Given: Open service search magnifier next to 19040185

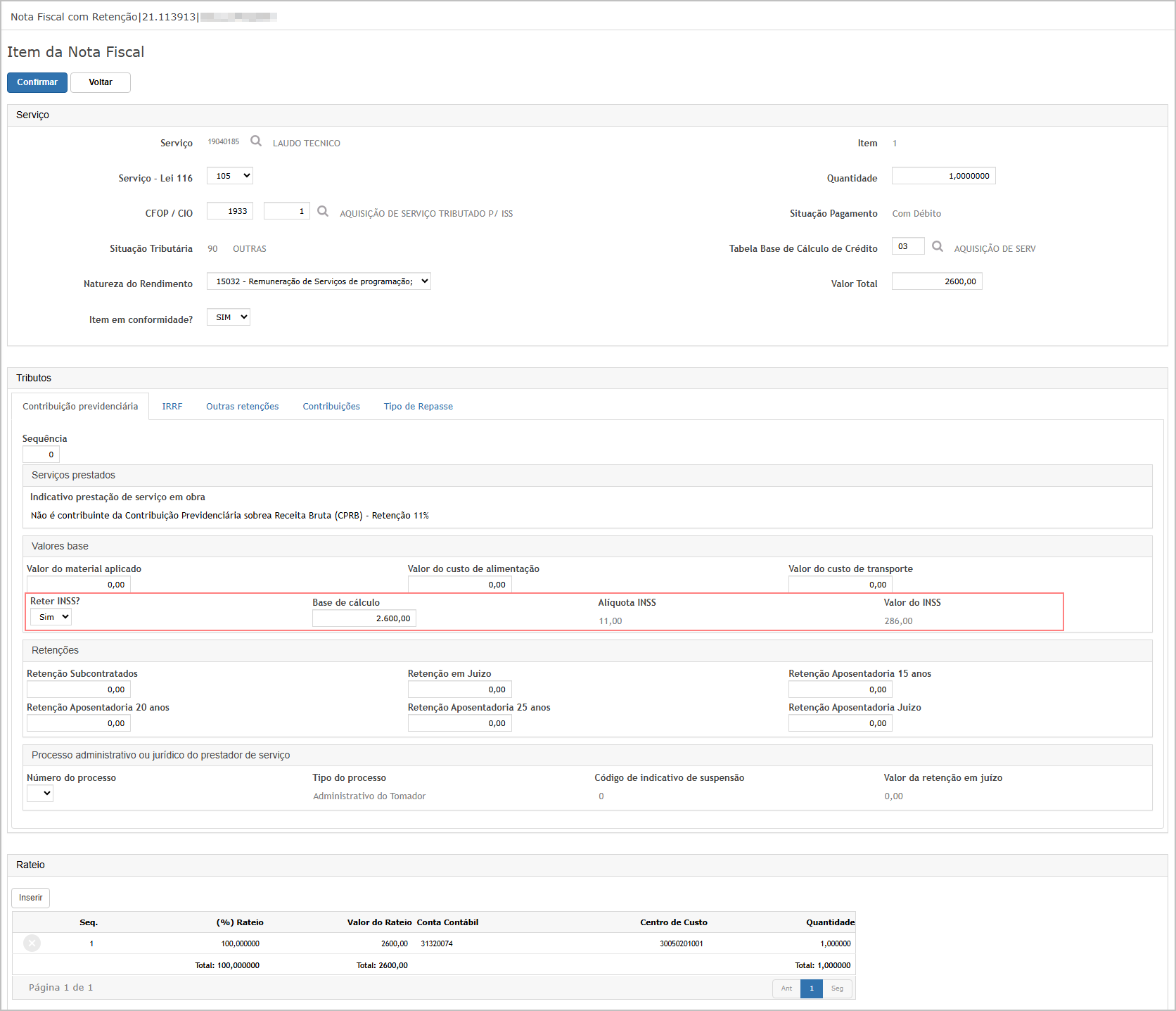Looking at the screenshot, I should 256,141.
